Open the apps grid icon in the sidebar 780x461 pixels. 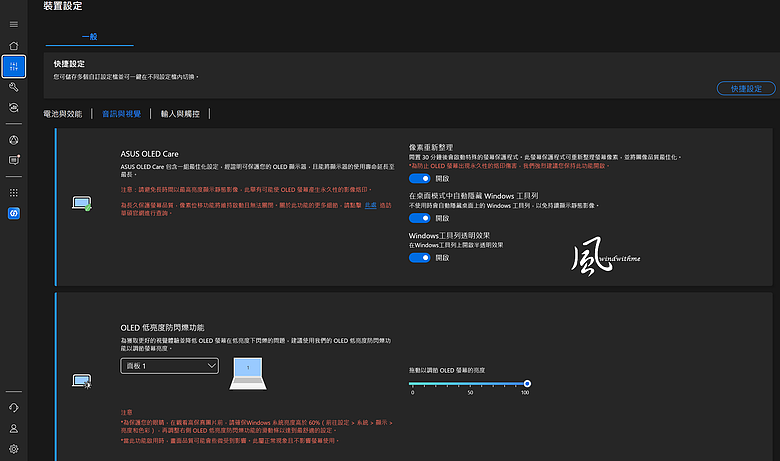tap(14, 192)
